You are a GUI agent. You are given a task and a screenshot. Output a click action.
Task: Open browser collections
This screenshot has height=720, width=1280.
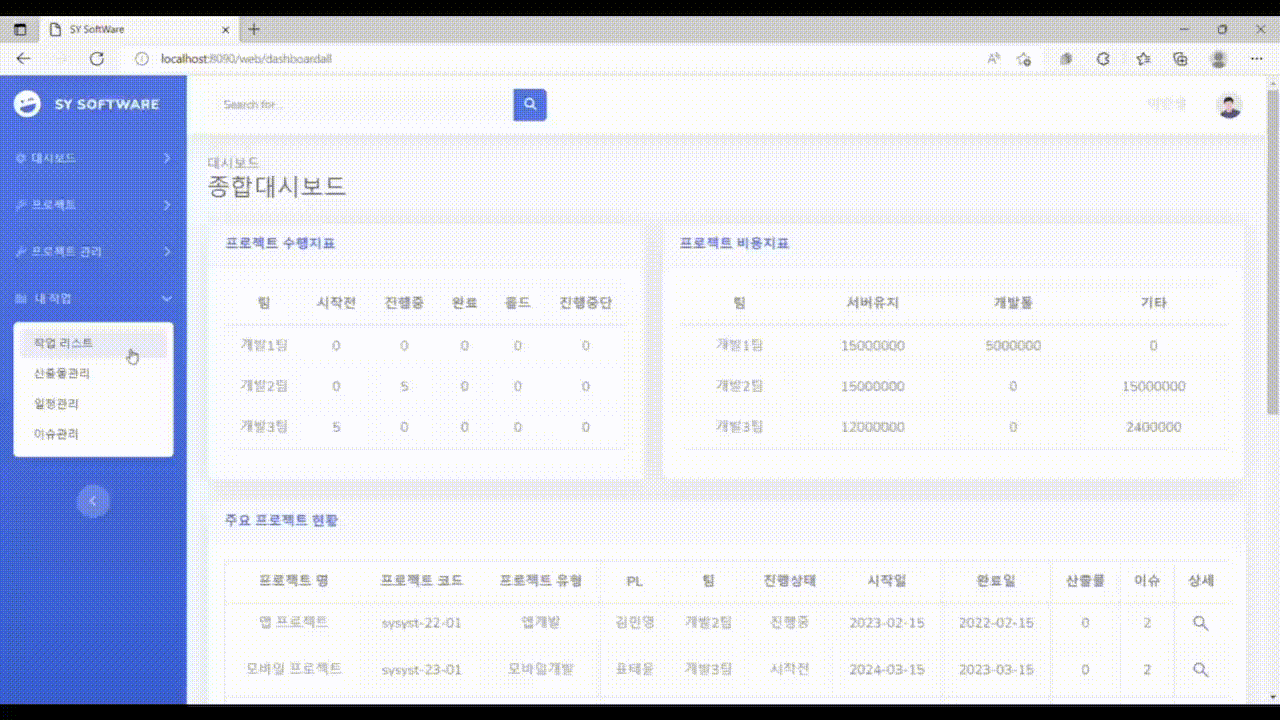pos(1181,59)
